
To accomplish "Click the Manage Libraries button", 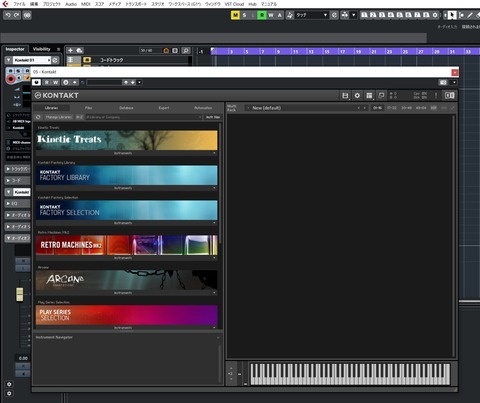I will 59,117.
